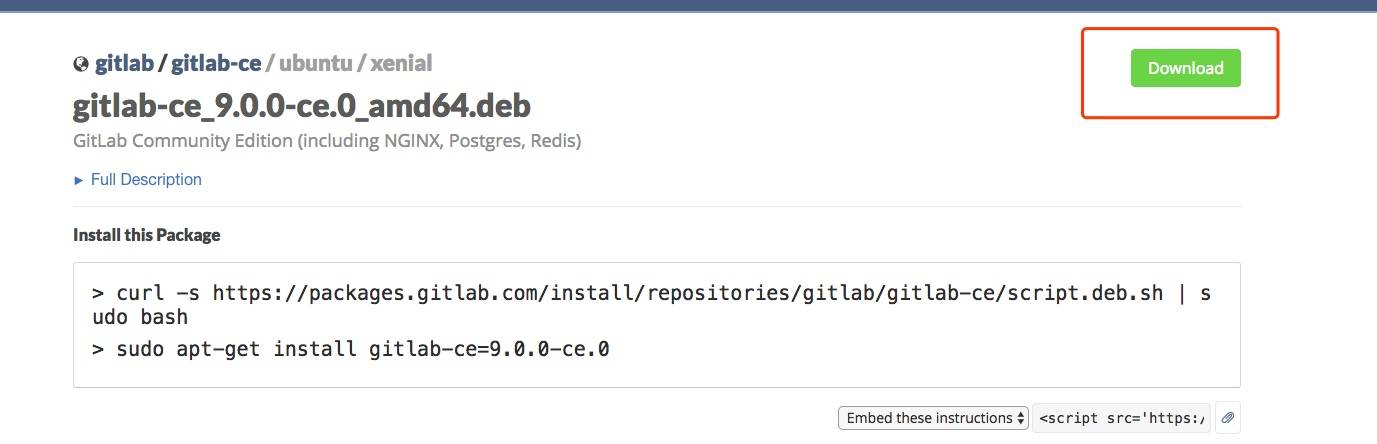Click the gitlab-ce_9.0.0-ce.0_amd64.deb package title
This screenshot has height=444, width=1377.
tap(301, 104)
